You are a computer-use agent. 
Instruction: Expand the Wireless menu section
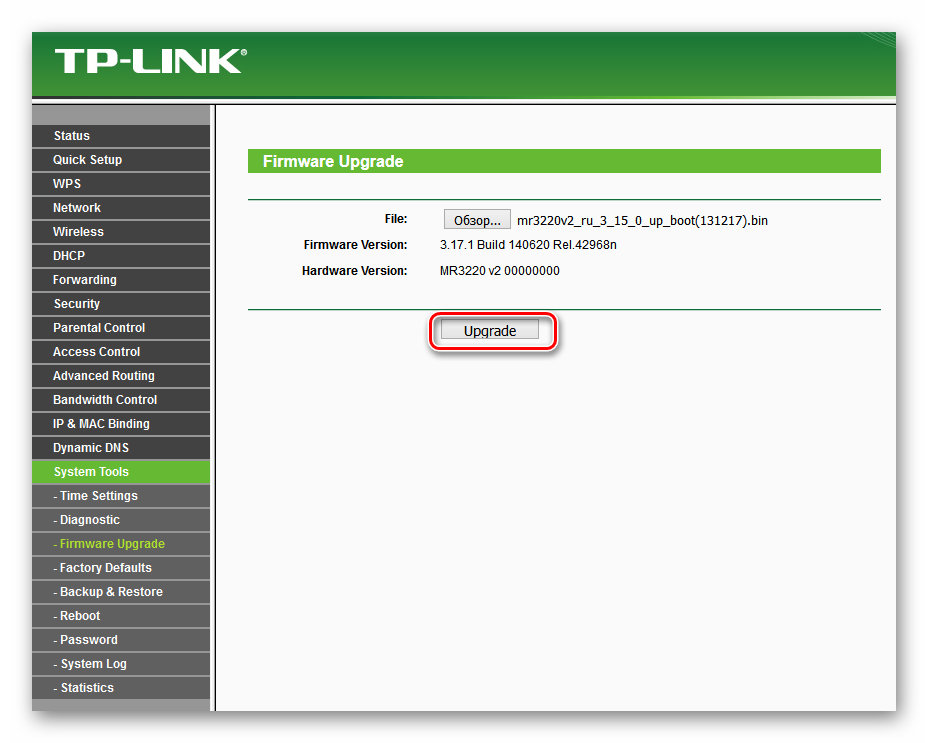78,232
